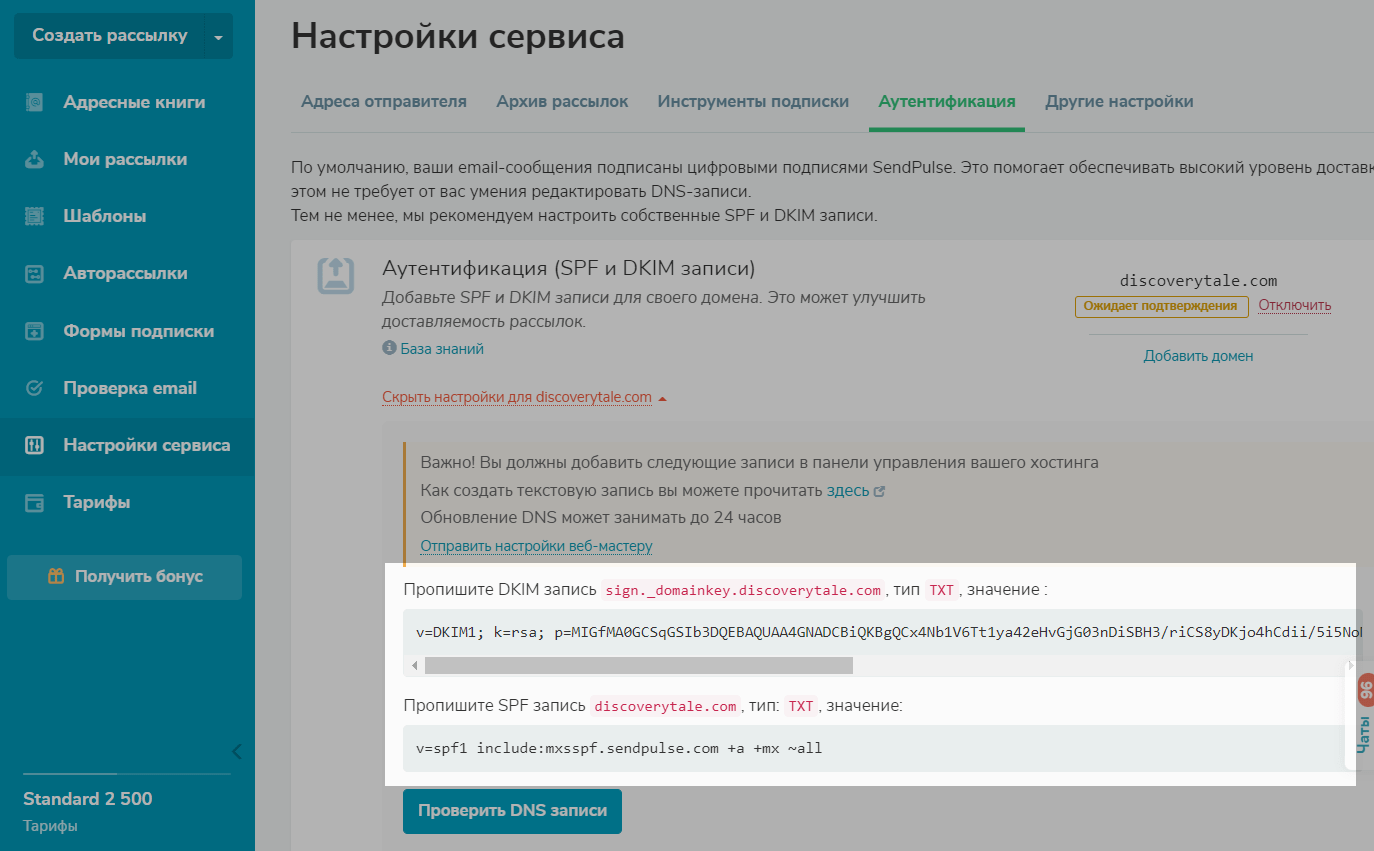
Task: Click the Мои рассылки sidebar icon
Action: pyautogui.click(x=35, y=159)
